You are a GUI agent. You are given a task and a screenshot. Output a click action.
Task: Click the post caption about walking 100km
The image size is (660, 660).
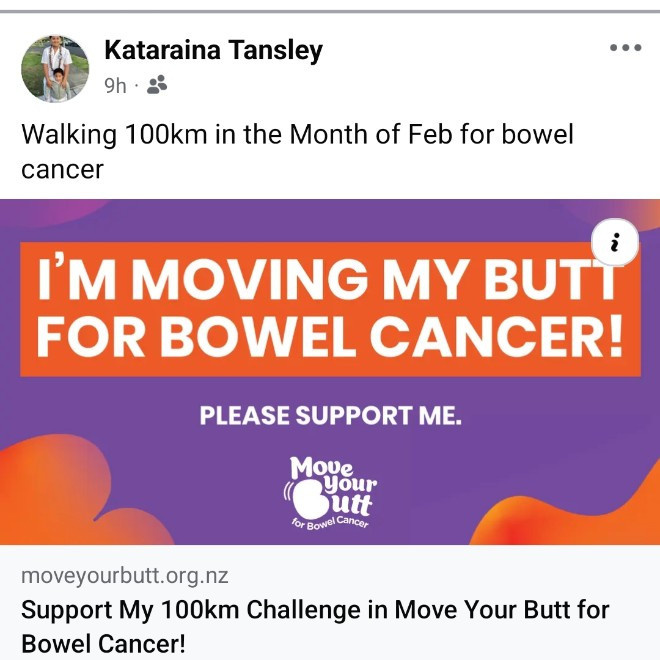click(x=297, y=135)
